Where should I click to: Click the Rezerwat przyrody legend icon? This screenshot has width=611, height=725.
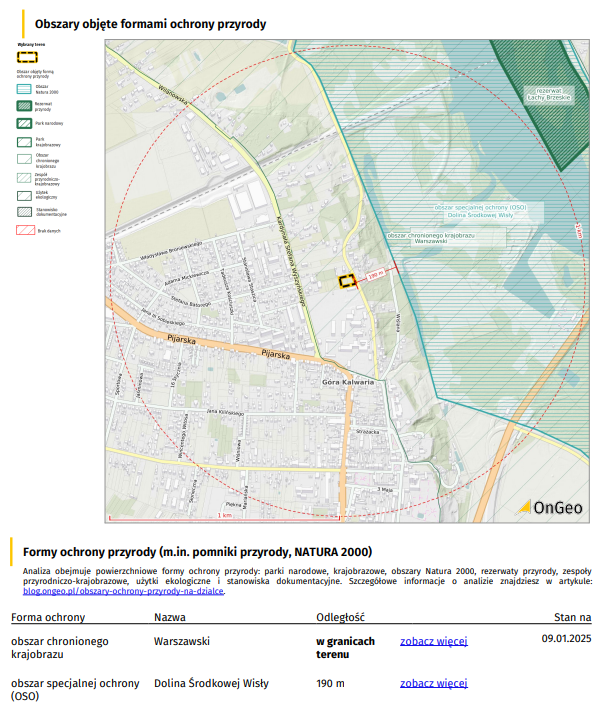coord(24,105)
